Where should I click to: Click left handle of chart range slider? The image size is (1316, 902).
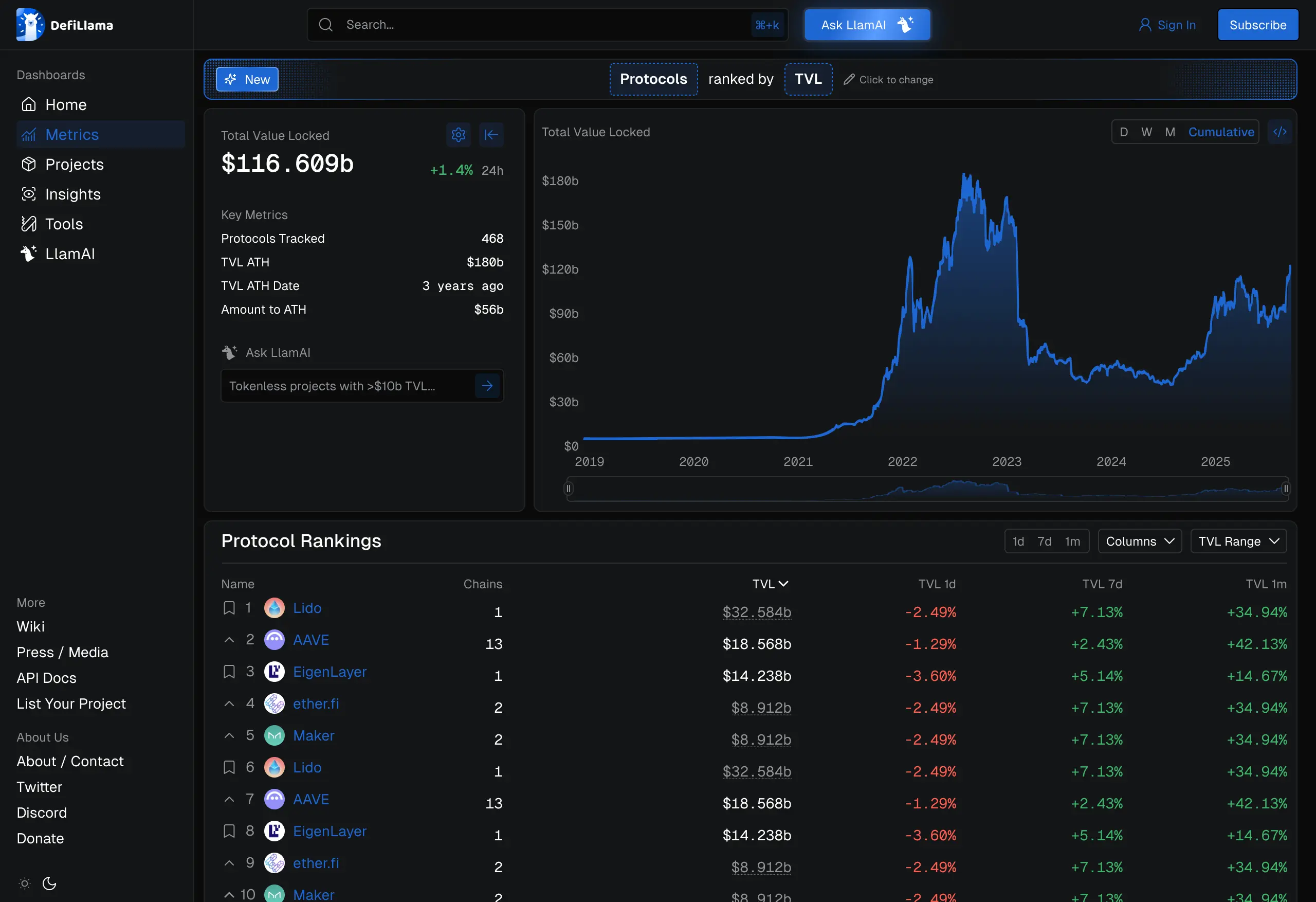click(x=569, y=489)
